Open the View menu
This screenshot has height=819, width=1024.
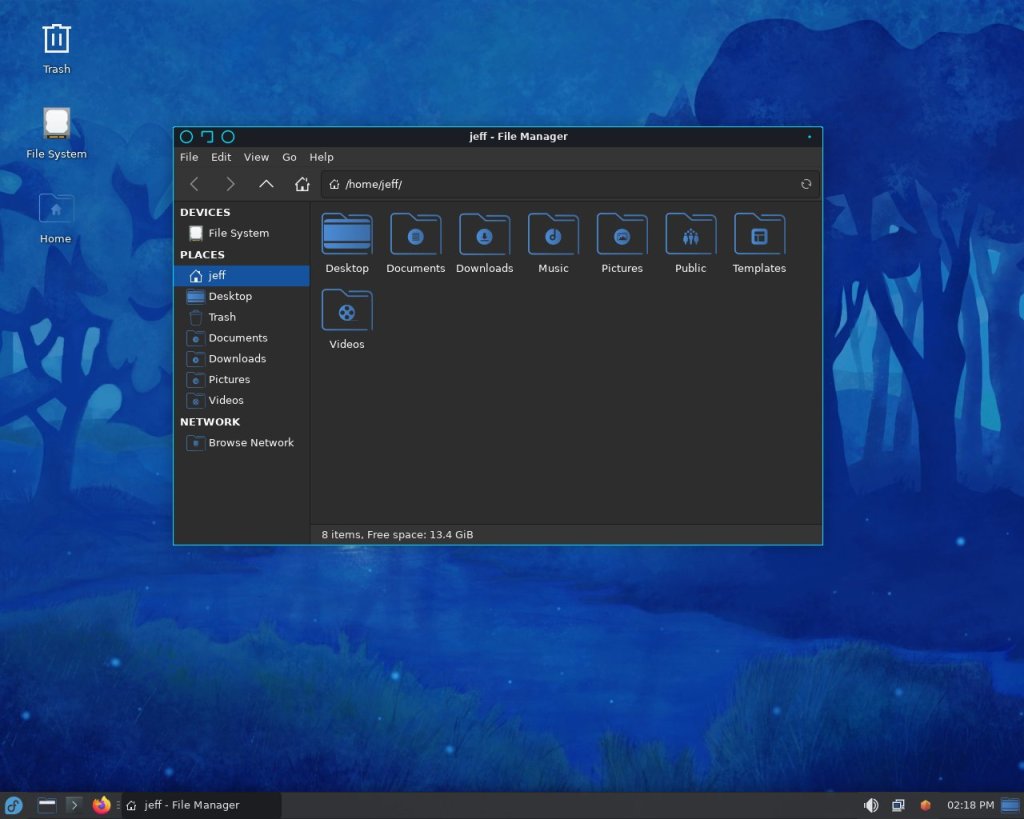(x=256, y=157)
